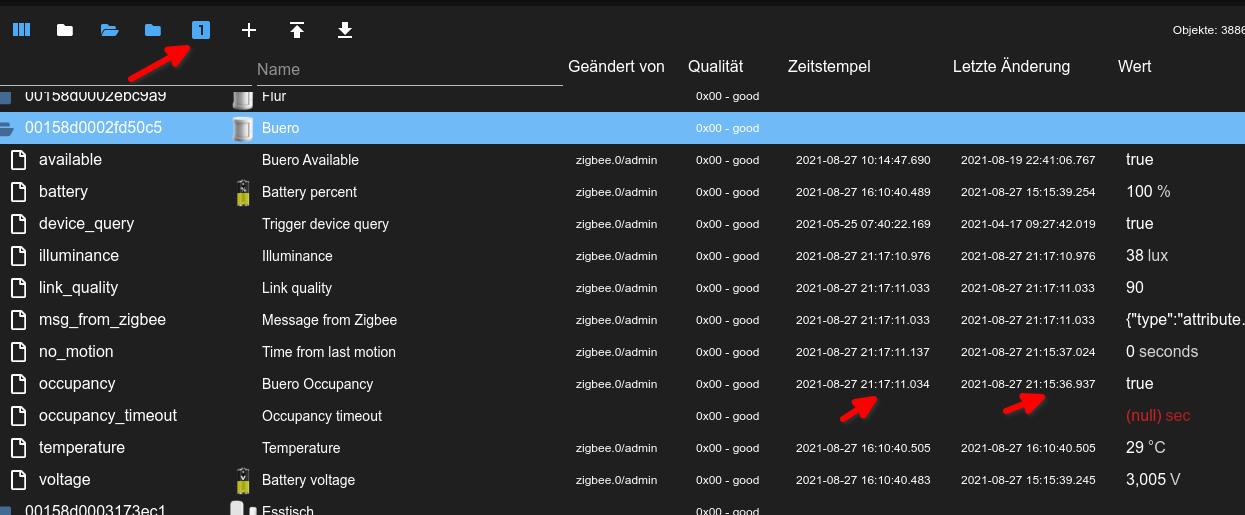
Task: Collapse the 00158d0002fd50c5 Buero device folder
Action: coord(7,128)
